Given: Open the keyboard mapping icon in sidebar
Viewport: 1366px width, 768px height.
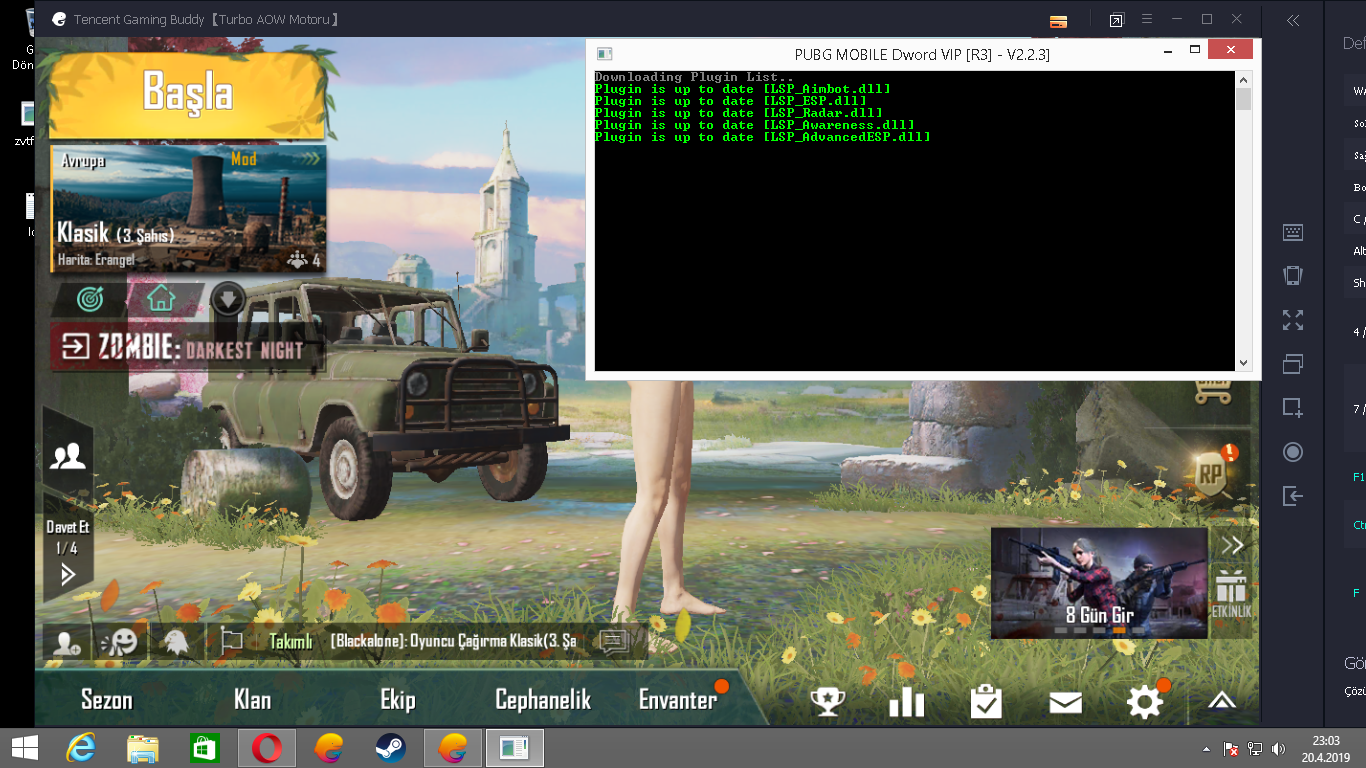Looking at the screenshot, I should click(1293, 232).
